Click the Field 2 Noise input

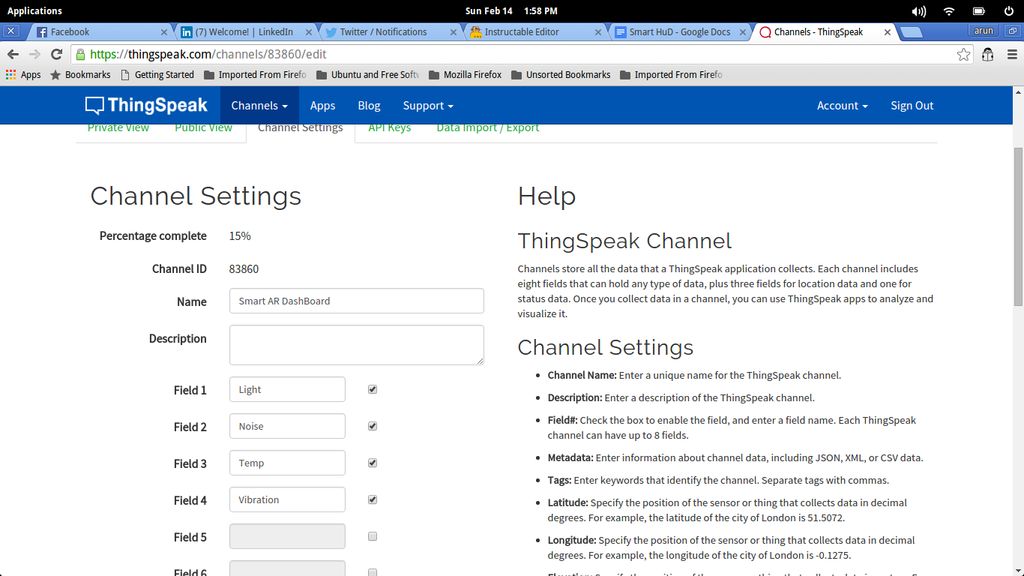point(287,426)
